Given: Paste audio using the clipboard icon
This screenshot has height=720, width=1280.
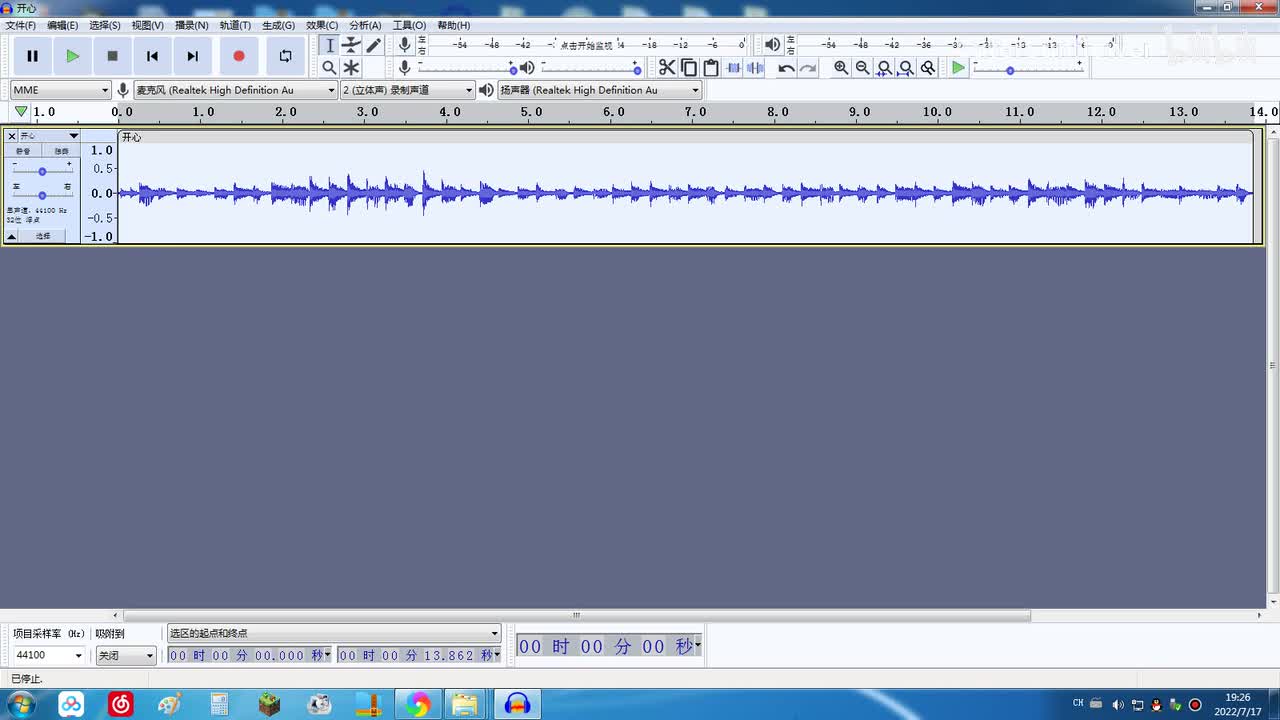Looking at the screenshot, I should 711,67.
